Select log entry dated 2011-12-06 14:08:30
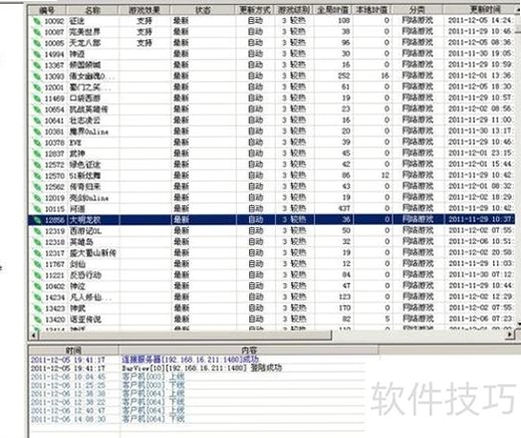The width and height of the screenshot is (521, 438). pyautogui.click(x=107, y=419)
